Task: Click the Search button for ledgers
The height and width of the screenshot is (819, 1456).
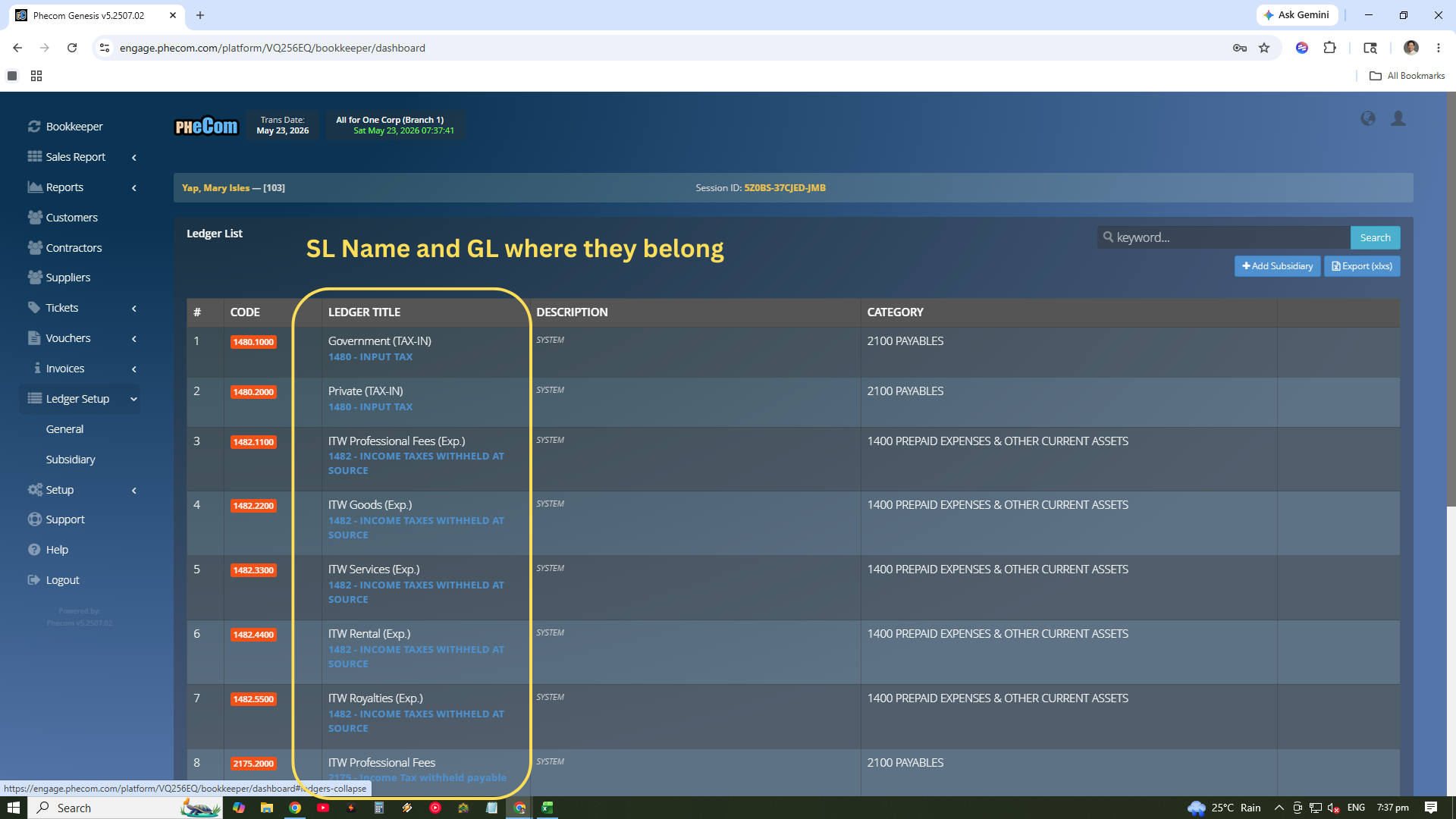Action: (x=1375, y=237)
